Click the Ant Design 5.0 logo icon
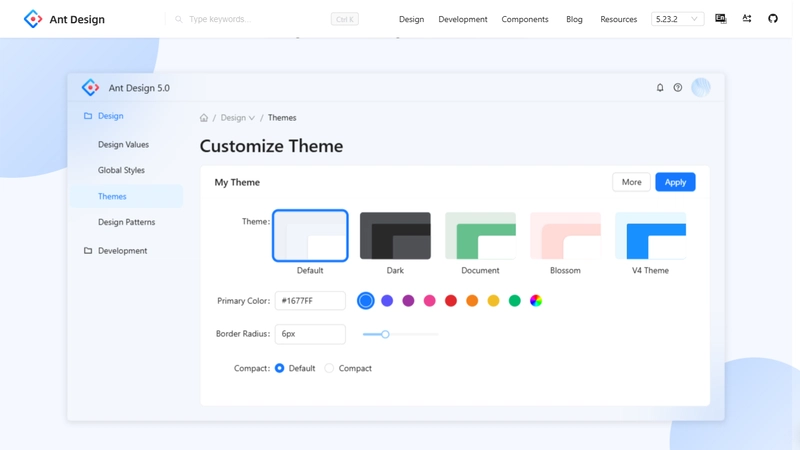 (x=90, y=88)
